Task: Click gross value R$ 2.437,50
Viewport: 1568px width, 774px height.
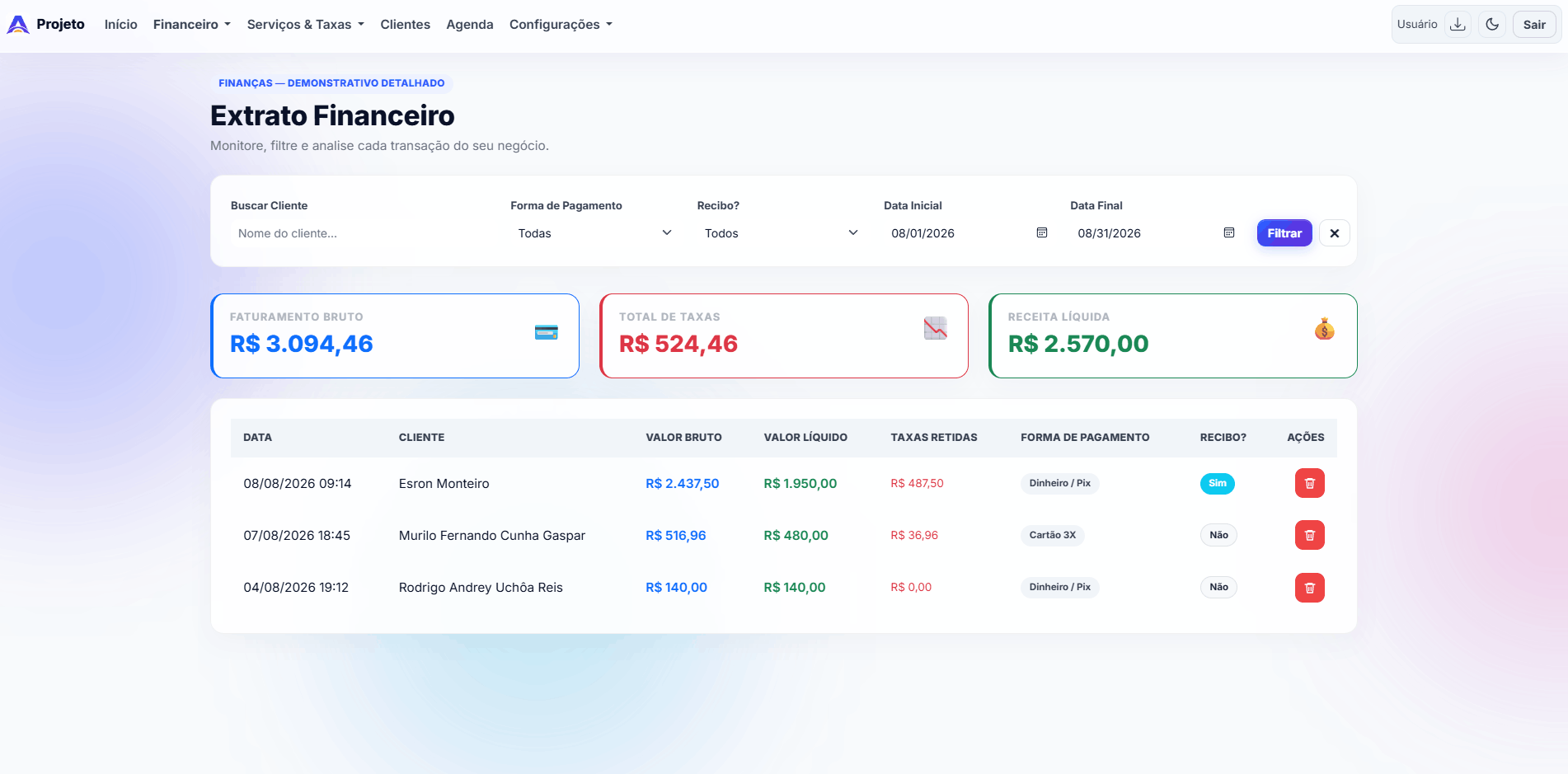Action: [x=683, y=484]
